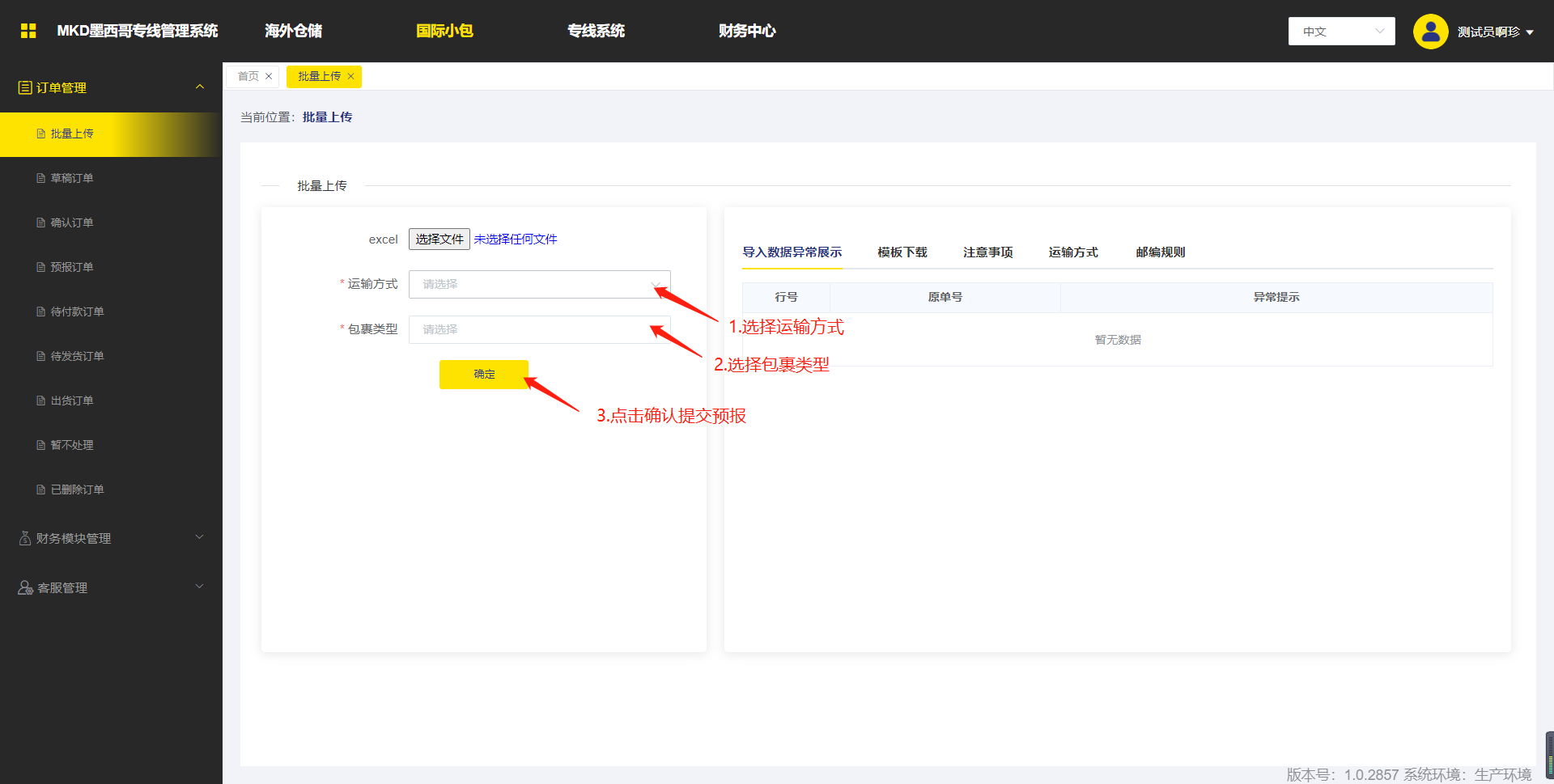Open the 财务中心 top menu
The height and width of the screenshot is (784, 1554).
pyautogui.click(x=746, y=31)
